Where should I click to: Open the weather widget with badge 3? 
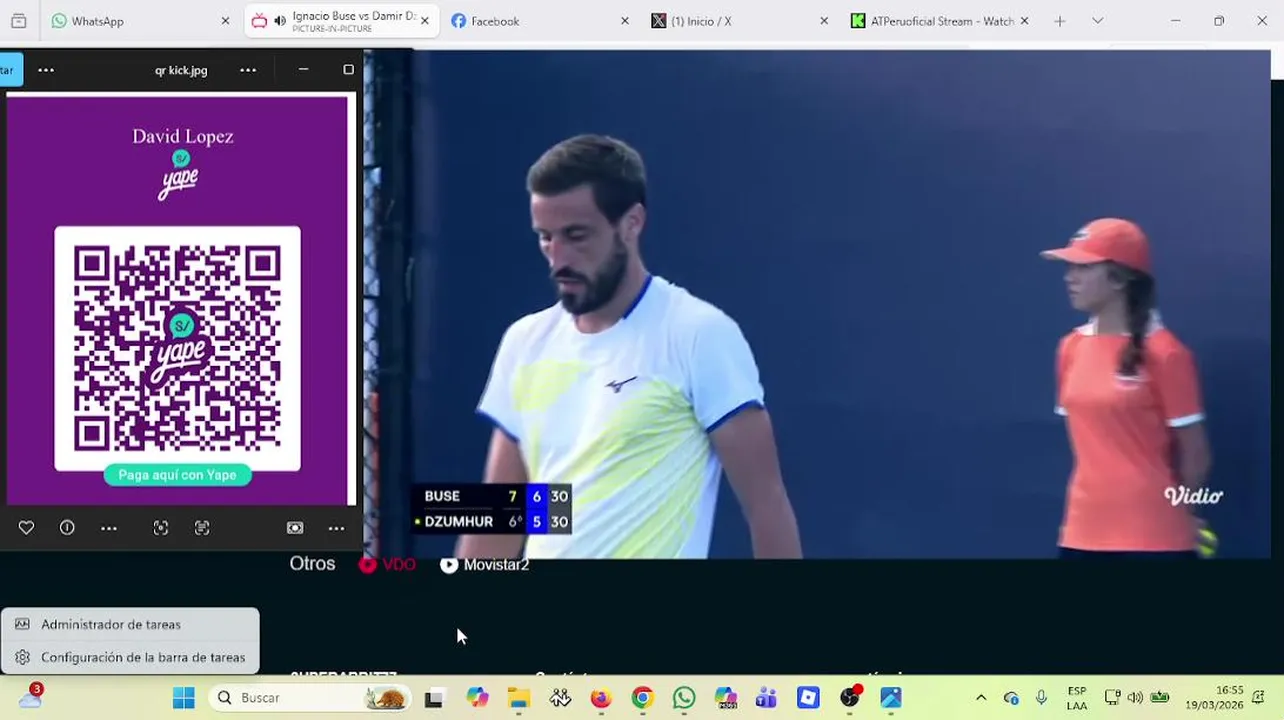(x=31, y=697)
